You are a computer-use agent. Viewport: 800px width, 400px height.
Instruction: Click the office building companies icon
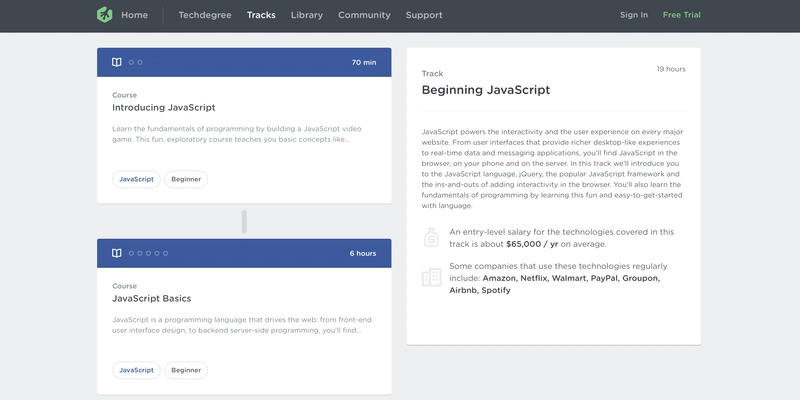(432, 277)
